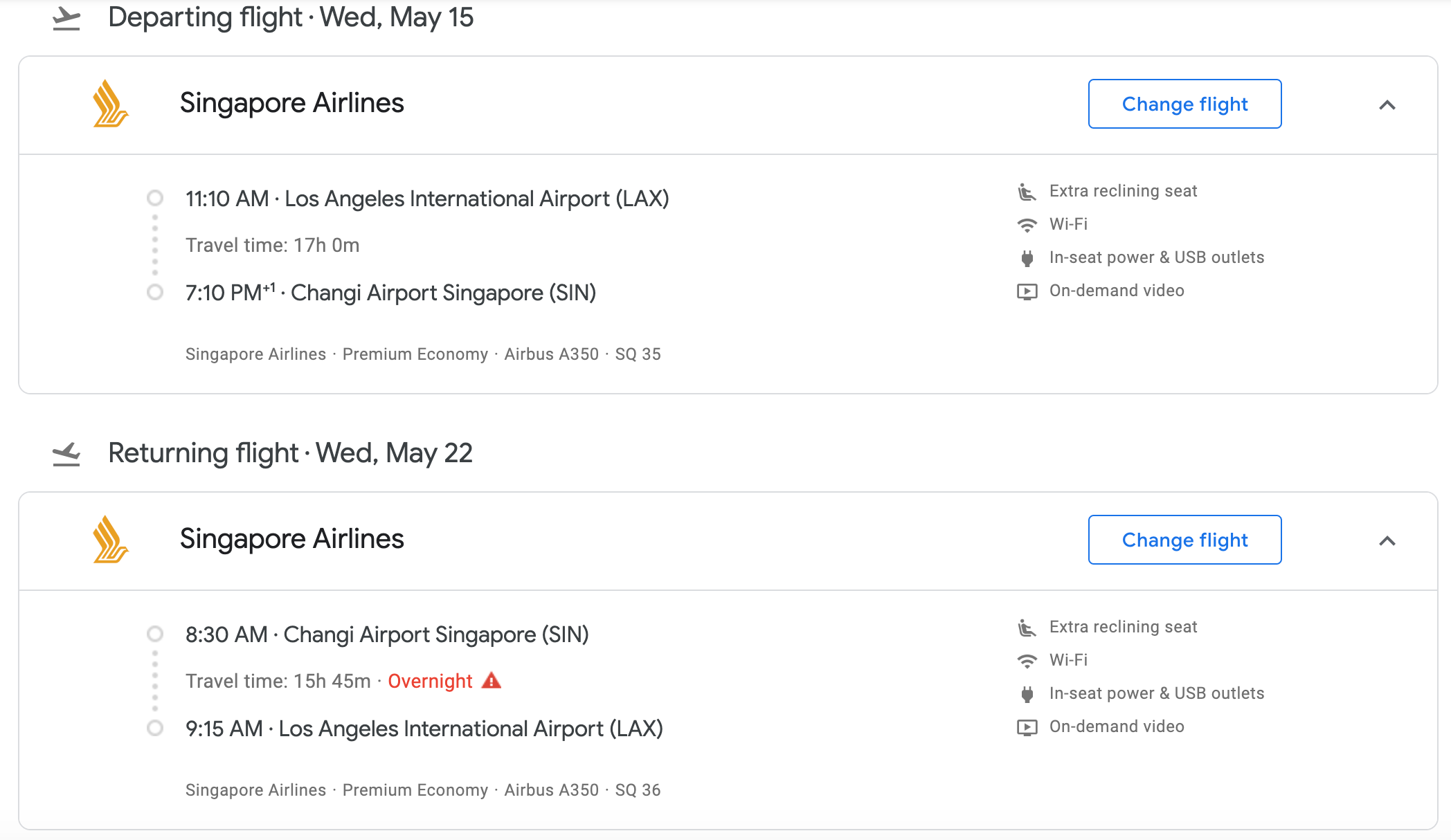The image size is (1451, 840).
Task: Click the 9:15 AM LAX arrival circle marker
Action: 155,729
